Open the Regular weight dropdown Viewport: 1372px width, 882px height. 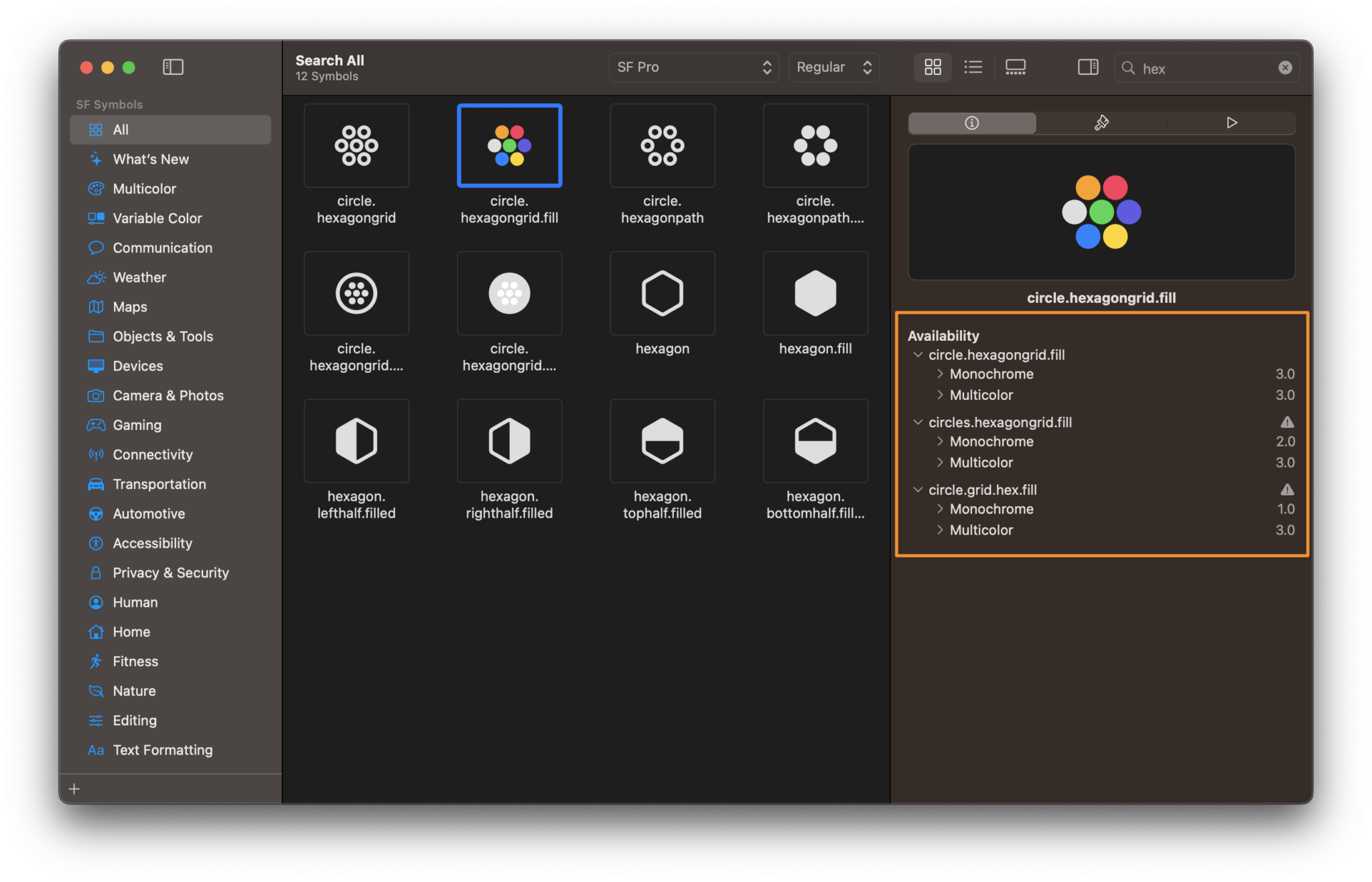[833, 67]
